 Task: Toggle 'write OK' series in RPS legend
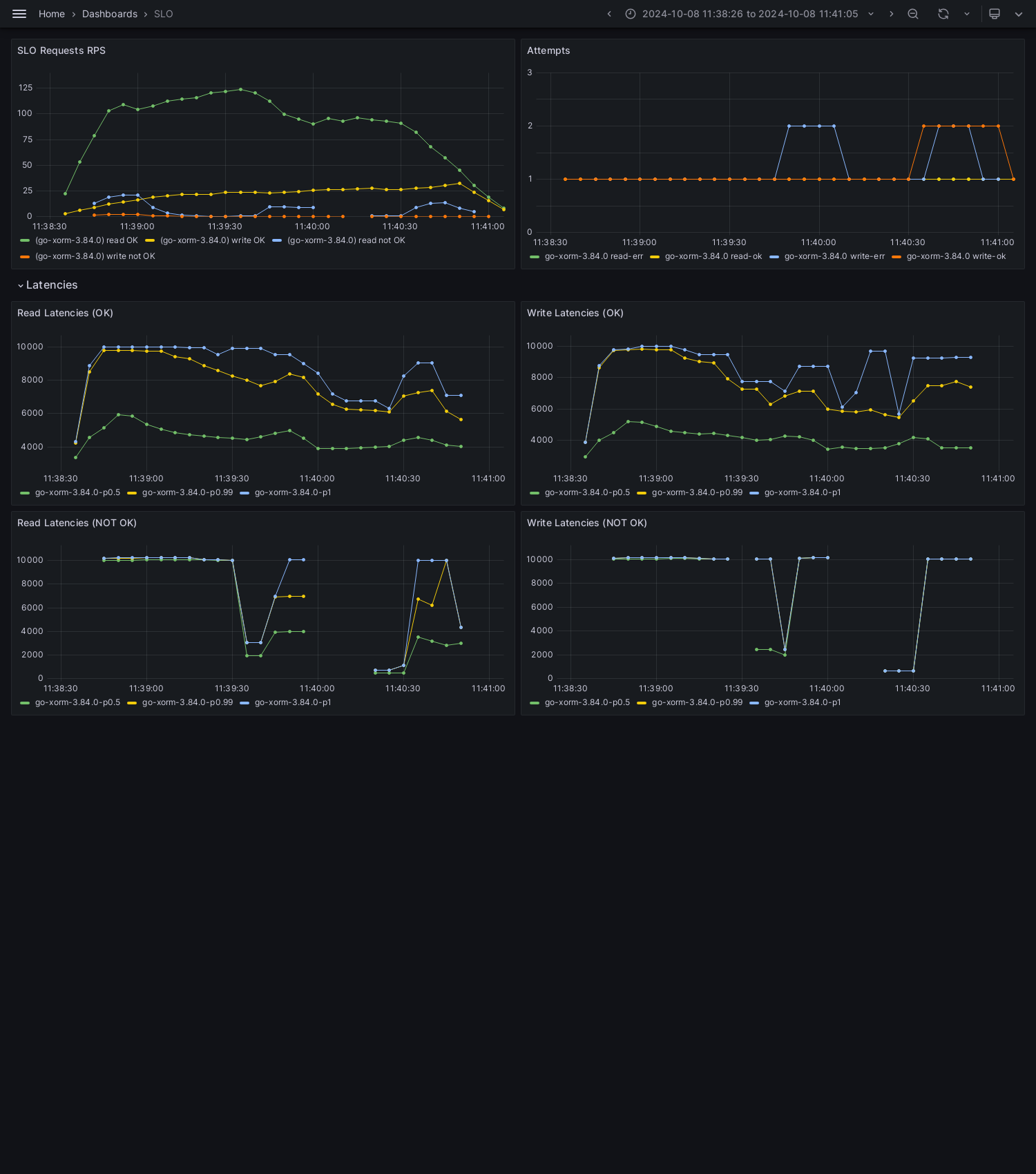(213, 240)
